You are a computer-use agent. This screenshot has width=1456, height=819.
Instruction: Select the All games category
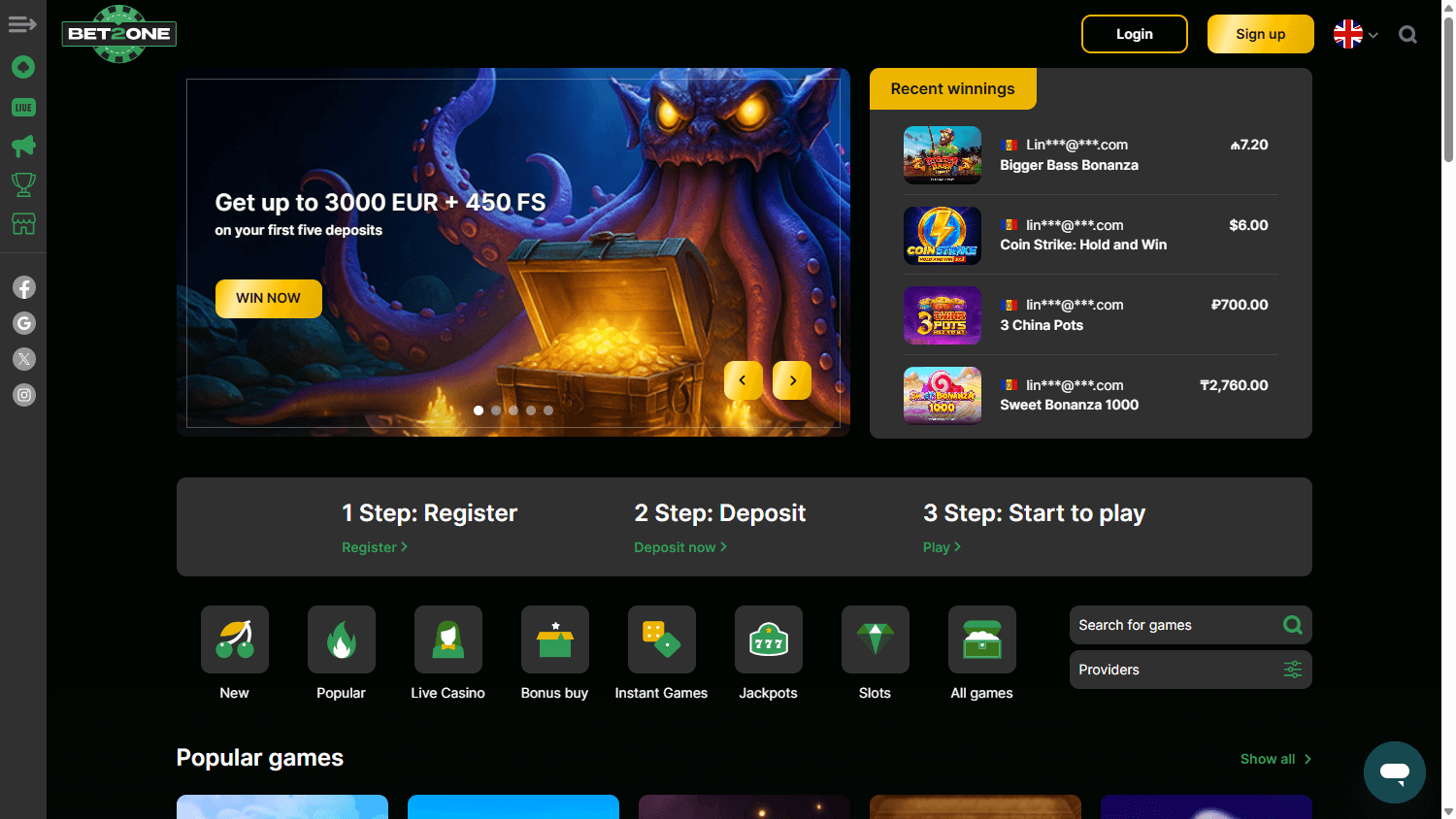click(x=981, y=639)
